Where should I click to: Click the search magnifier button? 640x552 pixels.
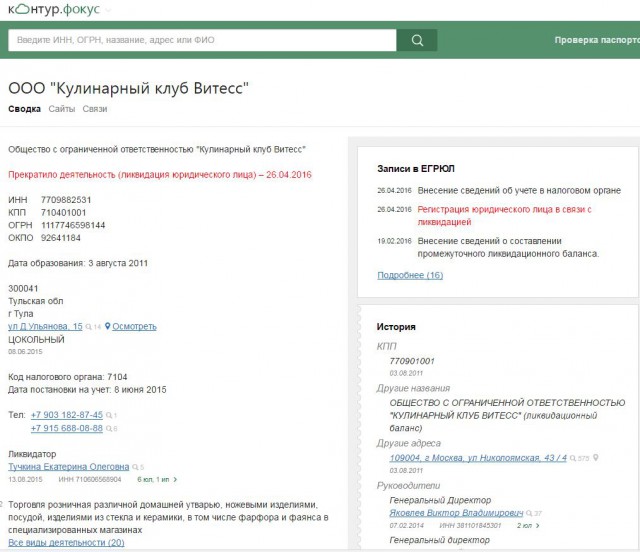point(417,40)
